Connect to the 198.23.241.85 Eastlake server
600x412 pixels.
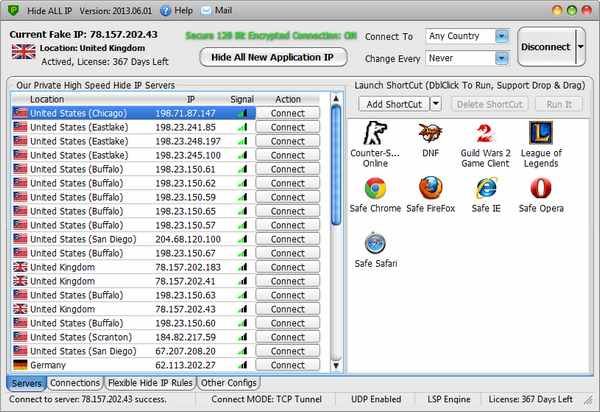[x=287, y=127]
